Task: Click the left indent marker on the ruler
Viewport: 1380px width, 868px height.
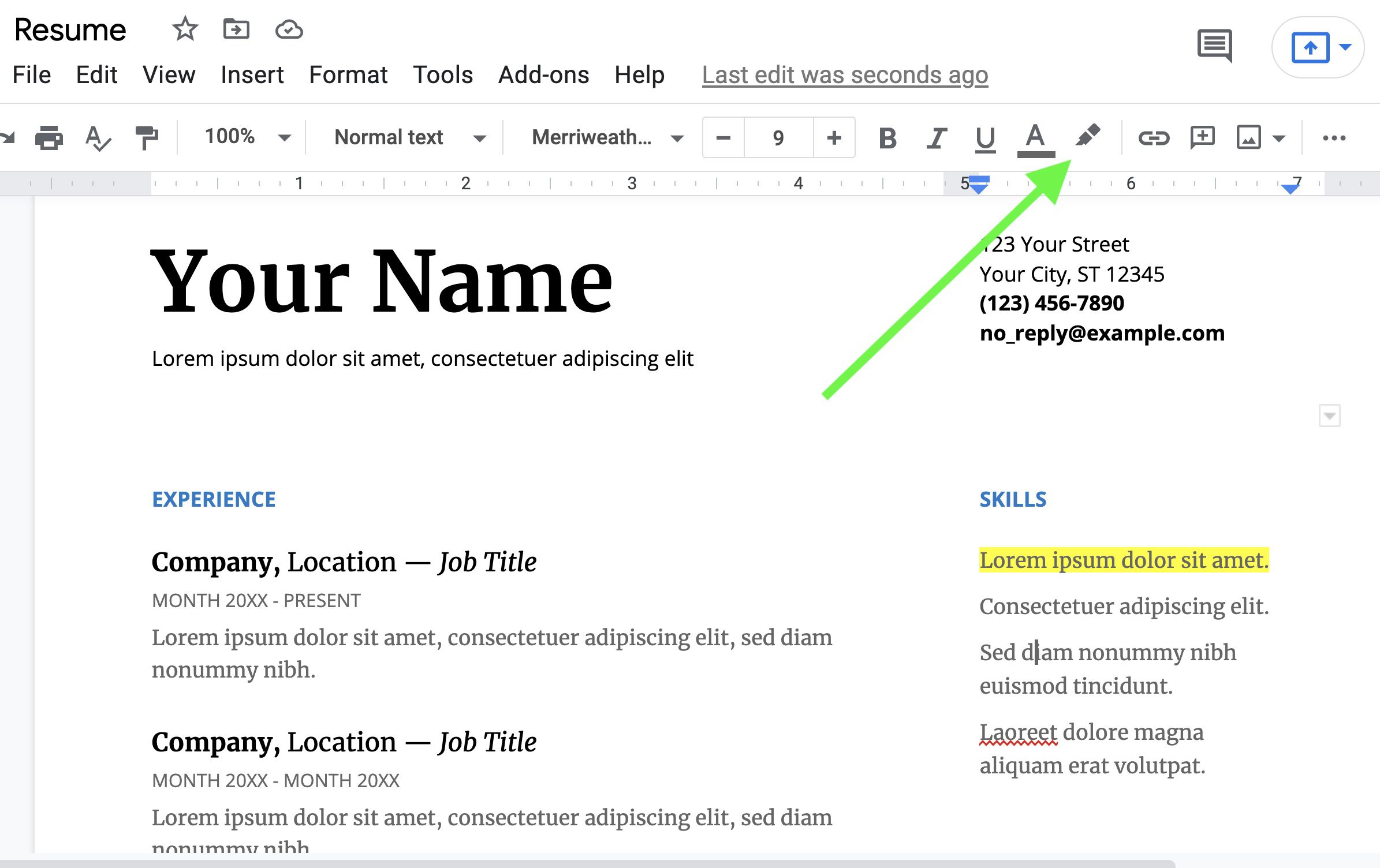Action: [978, 185]
